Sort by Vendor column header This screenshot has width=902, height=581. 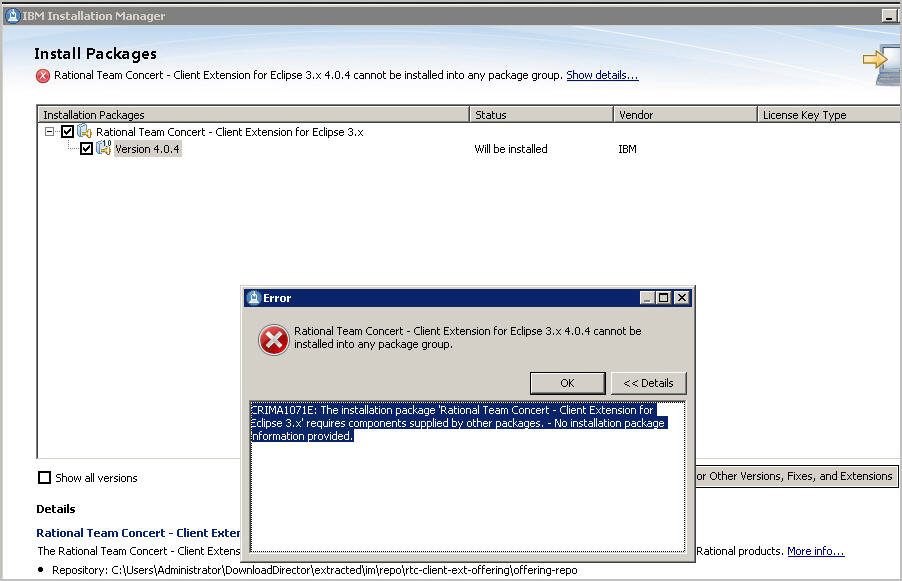coord(685,114)
